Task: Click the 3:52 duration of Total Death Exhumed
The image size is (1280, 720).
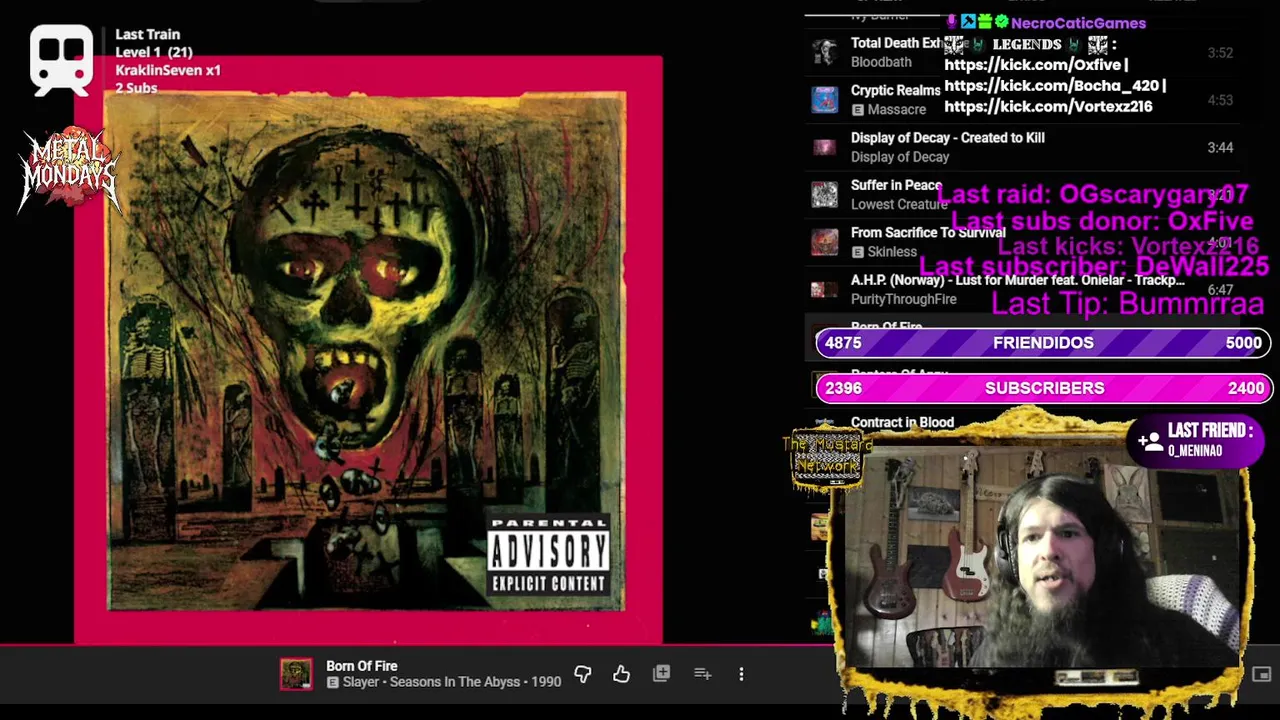Action: 1220,52
